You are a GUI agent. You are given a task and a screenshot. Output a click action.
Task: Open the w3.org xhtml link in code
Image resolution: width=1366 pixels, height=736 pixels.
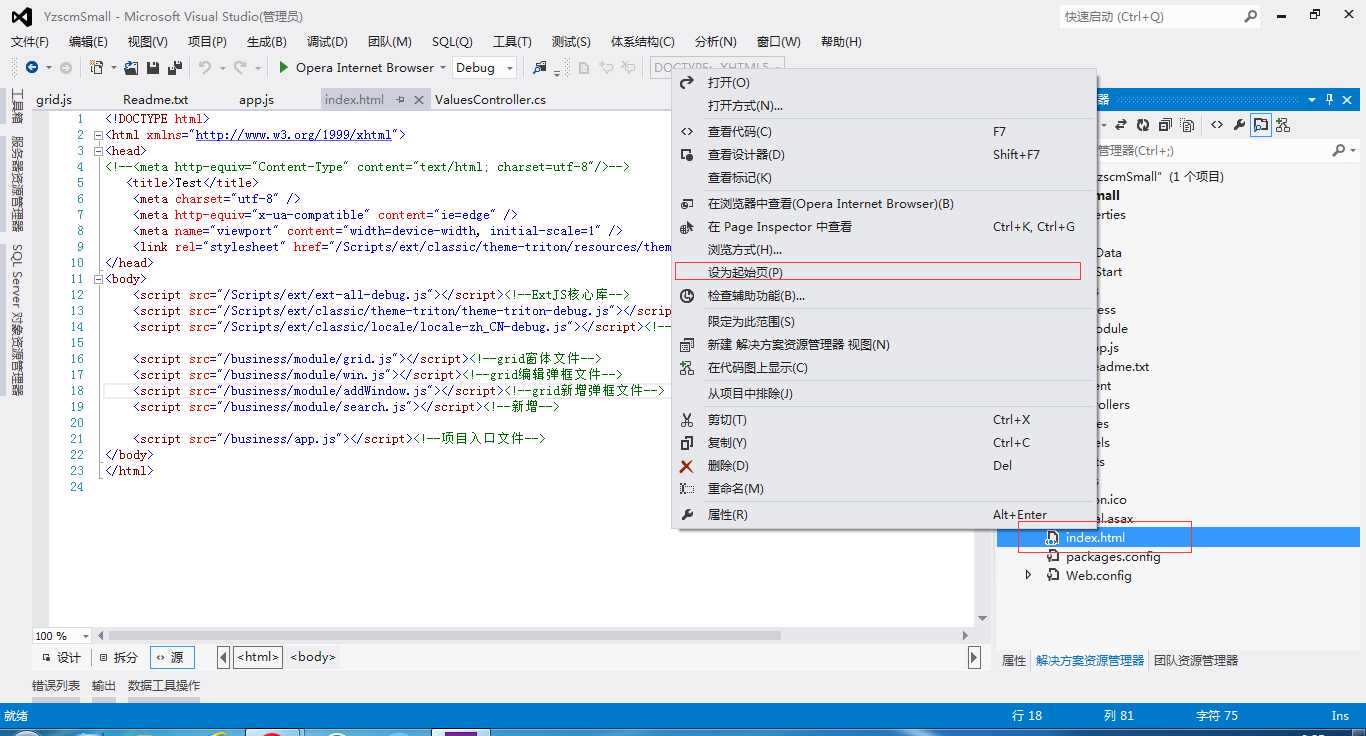tap(294, 135)
